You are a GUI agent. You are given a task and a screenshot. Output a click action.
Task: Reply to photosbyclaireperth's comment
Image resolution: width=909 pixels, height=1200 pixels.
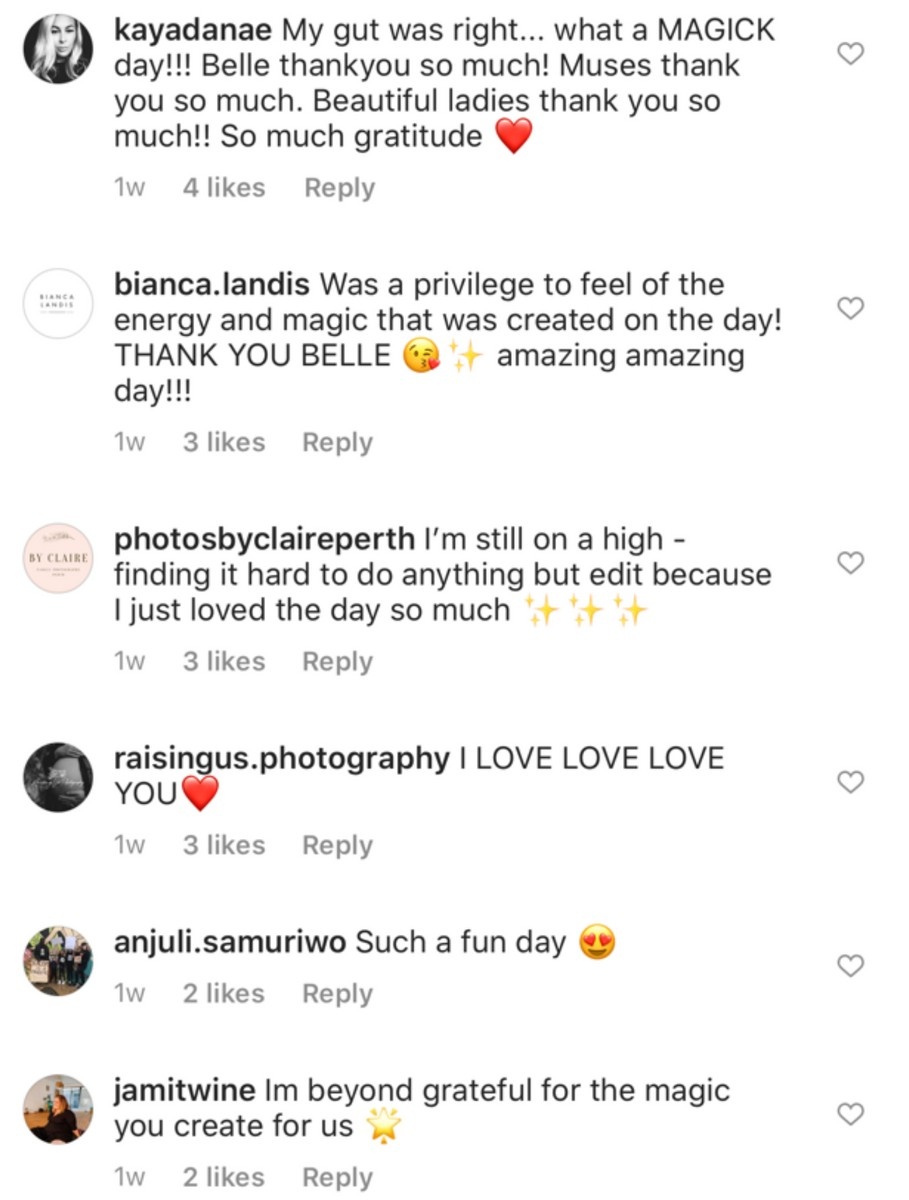coord(338,662)
